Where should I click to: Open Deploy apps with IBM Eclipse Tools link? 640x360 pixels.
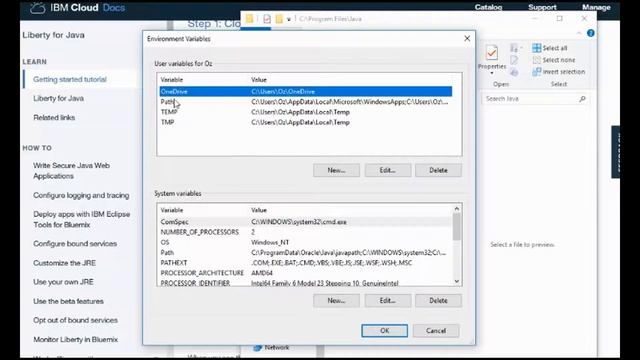[82, 219]
